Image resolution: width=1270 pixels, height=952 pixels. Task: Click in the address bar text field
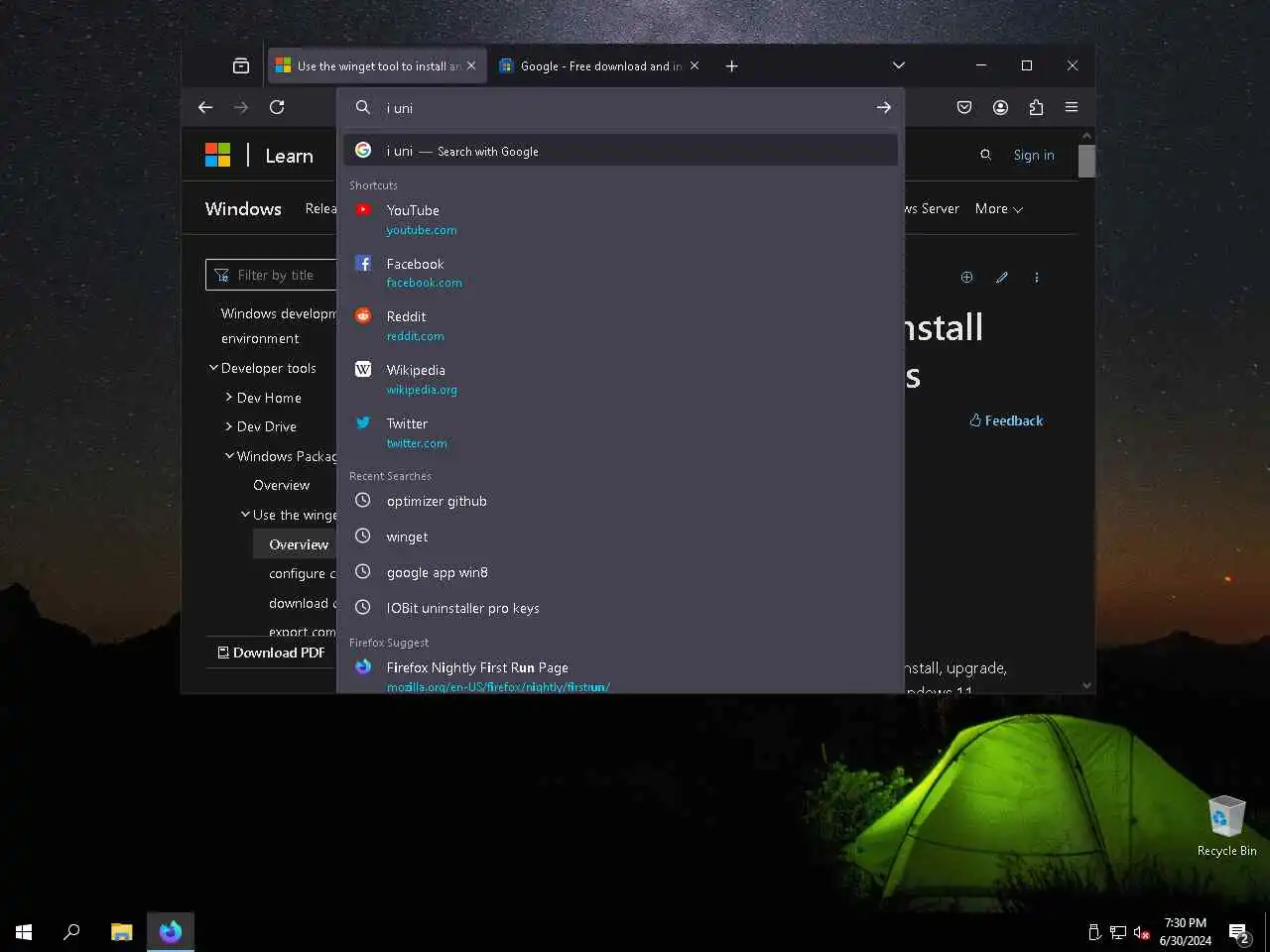[x=625, y=108]
